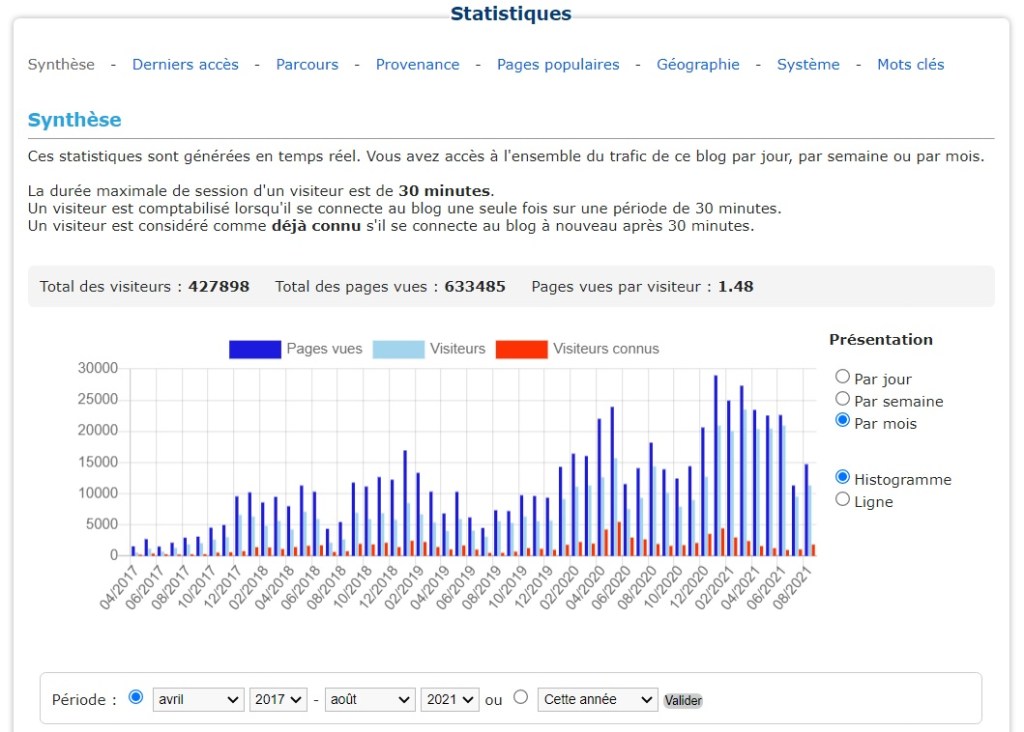Open the start year dropdown showing 2017
The width and height of the screenshot is (1024, 732).
tap(277, 700)
